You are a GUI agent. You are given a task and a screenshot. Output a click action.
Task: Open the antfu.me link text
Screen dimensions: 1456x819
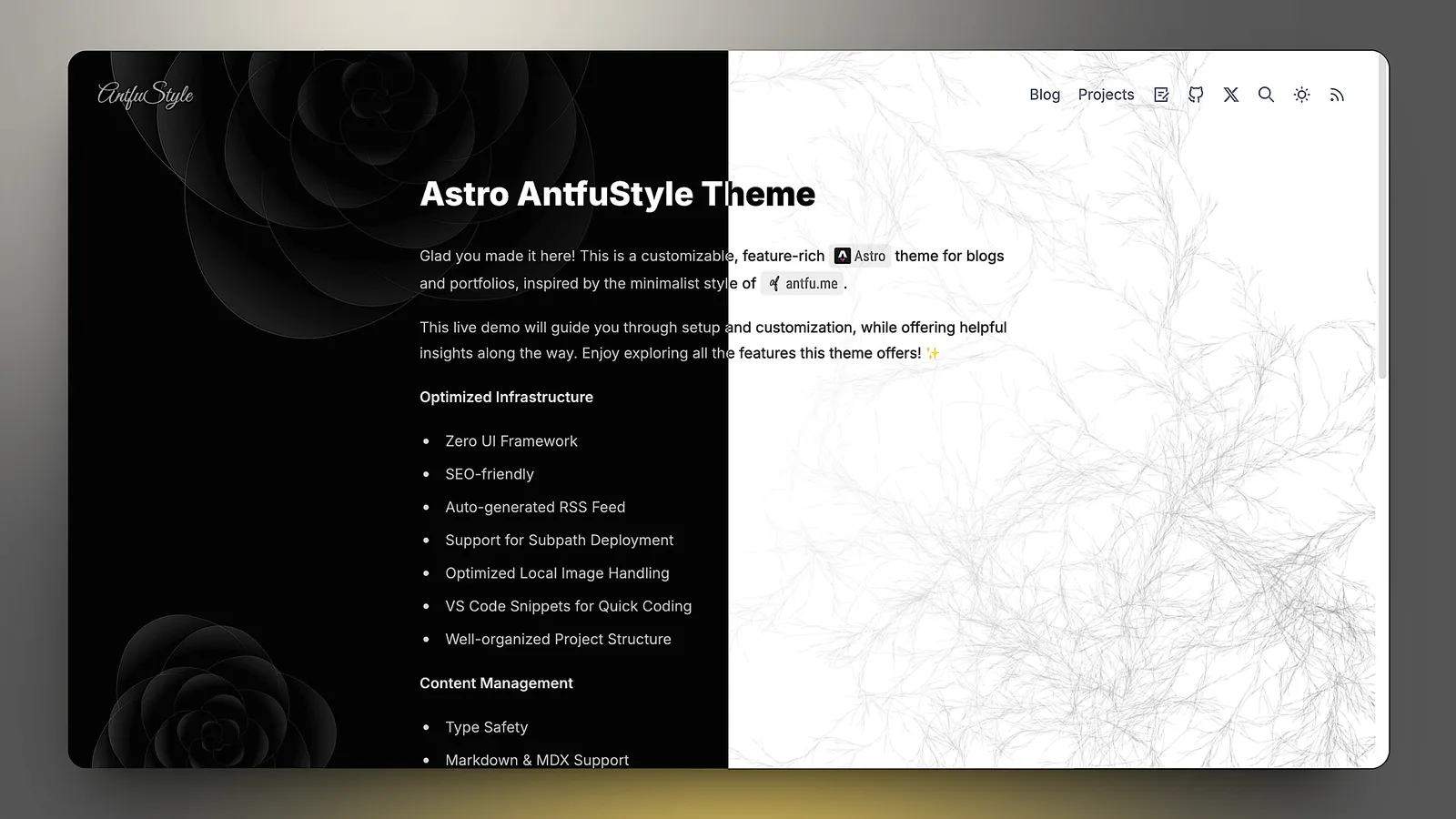pyautogui.click(x=812, y=284)
